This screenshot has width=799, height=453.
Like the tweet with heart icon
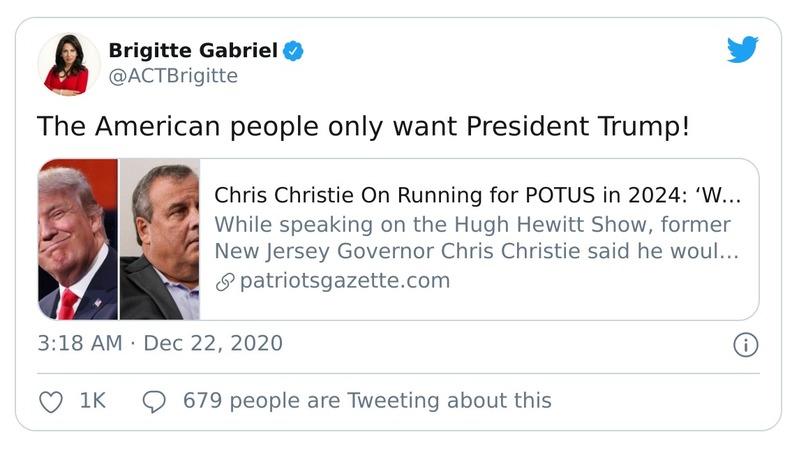coord(50,401)
